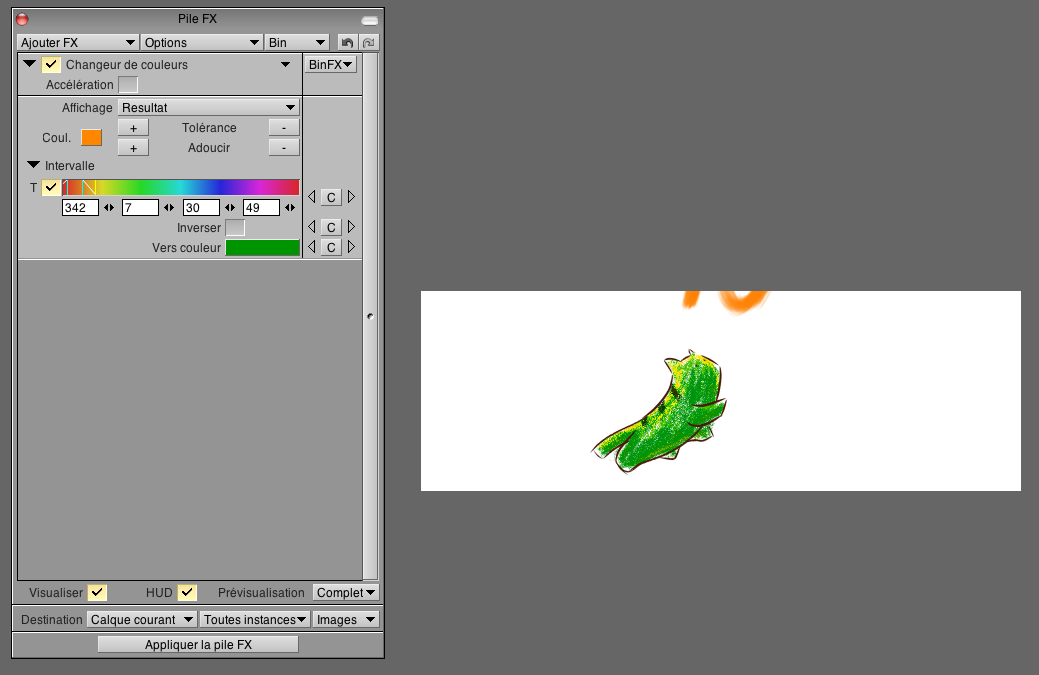Toggle the HUD checkbox
The width and height of the screenshot is (1039, 675).
point(188,592)
